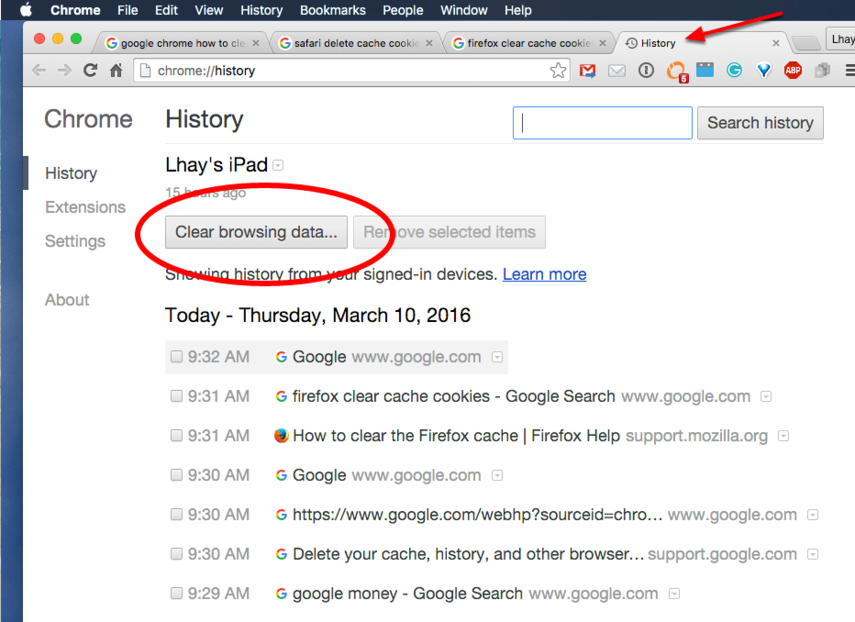Screen dimensions: 855x622
Task: Switch to the 'safari delete cache cookie' tab
Action: pyautogui.click(x=352, y=43)
